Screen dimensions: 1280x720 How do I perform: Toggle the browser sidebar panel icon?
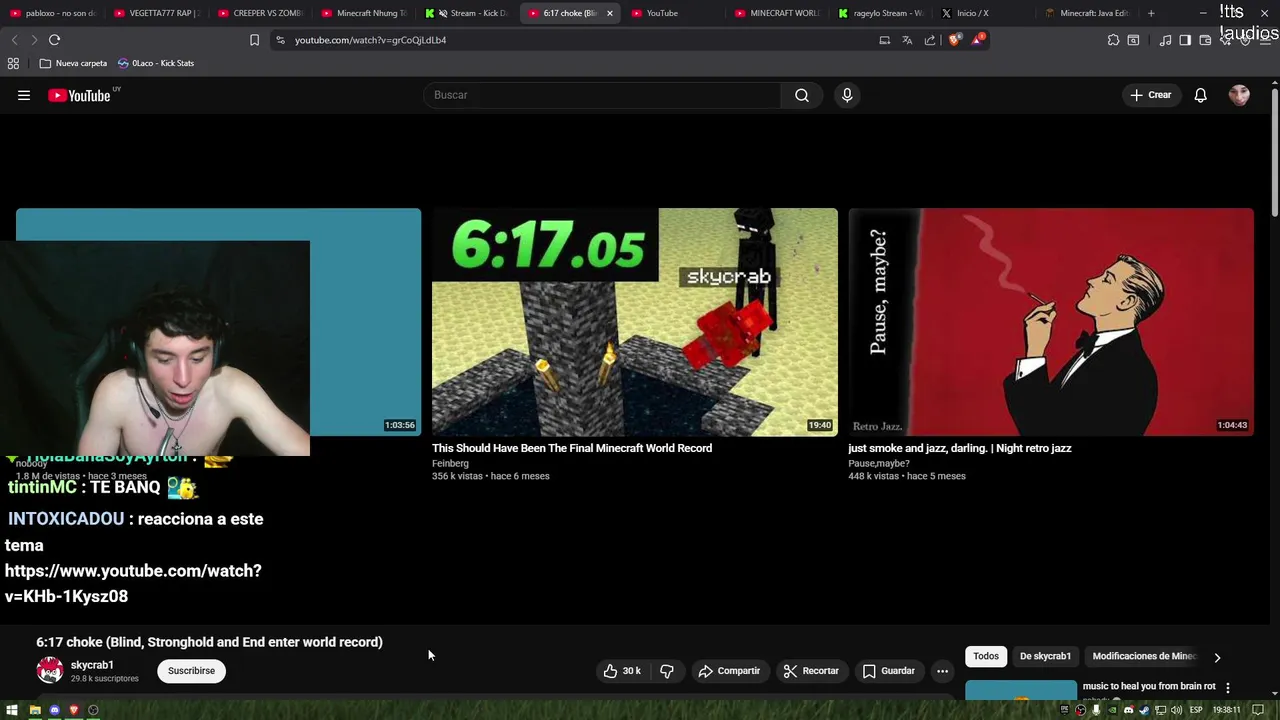1185,40
